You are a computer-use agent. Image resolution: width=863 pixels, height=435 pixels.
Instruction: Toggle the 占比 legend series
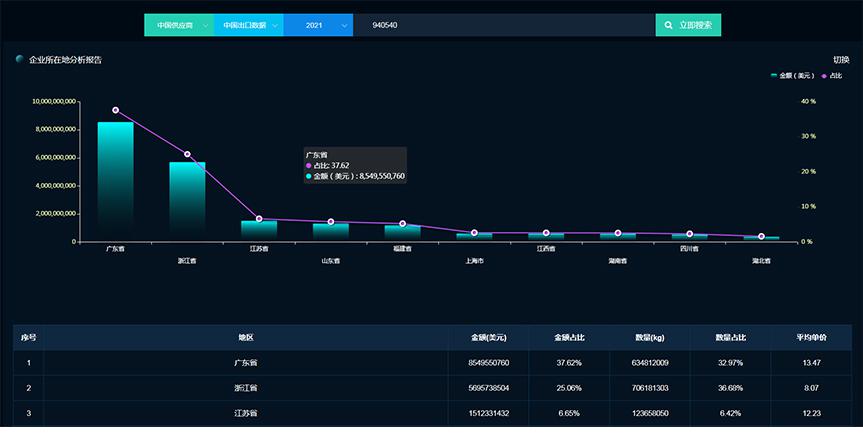(x=832, y=76)
